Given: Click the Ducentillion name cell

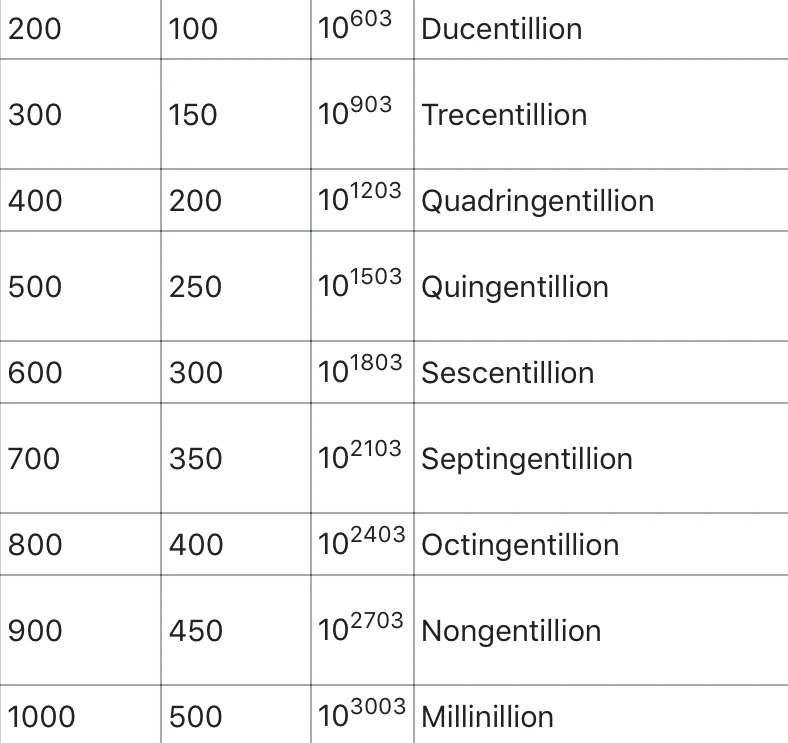Looking at the screenshot, I should 501,29.
